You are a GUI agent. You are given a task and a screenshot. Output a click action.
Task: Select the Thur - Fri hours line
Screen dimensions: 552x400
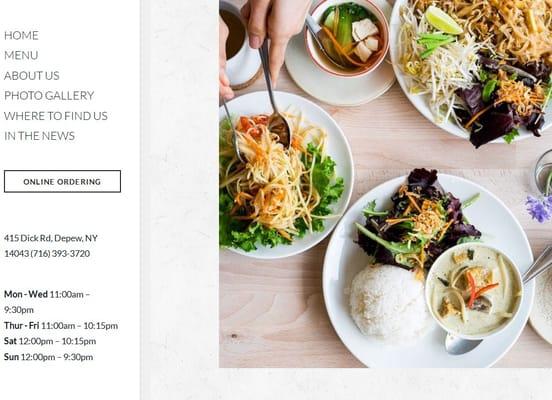tap(61, 326)
